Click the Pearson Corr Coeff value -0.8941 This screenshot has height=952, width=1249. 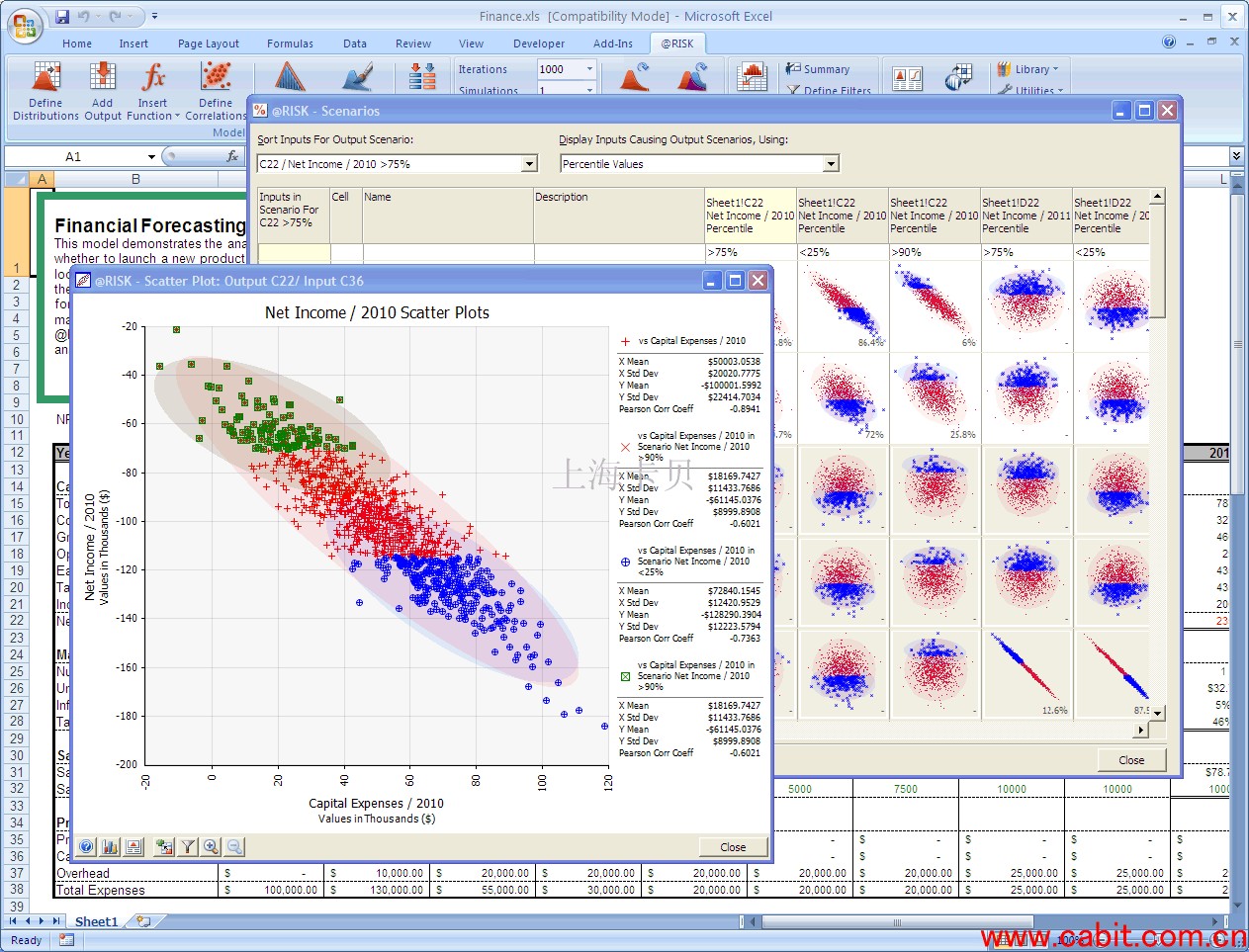745,409
